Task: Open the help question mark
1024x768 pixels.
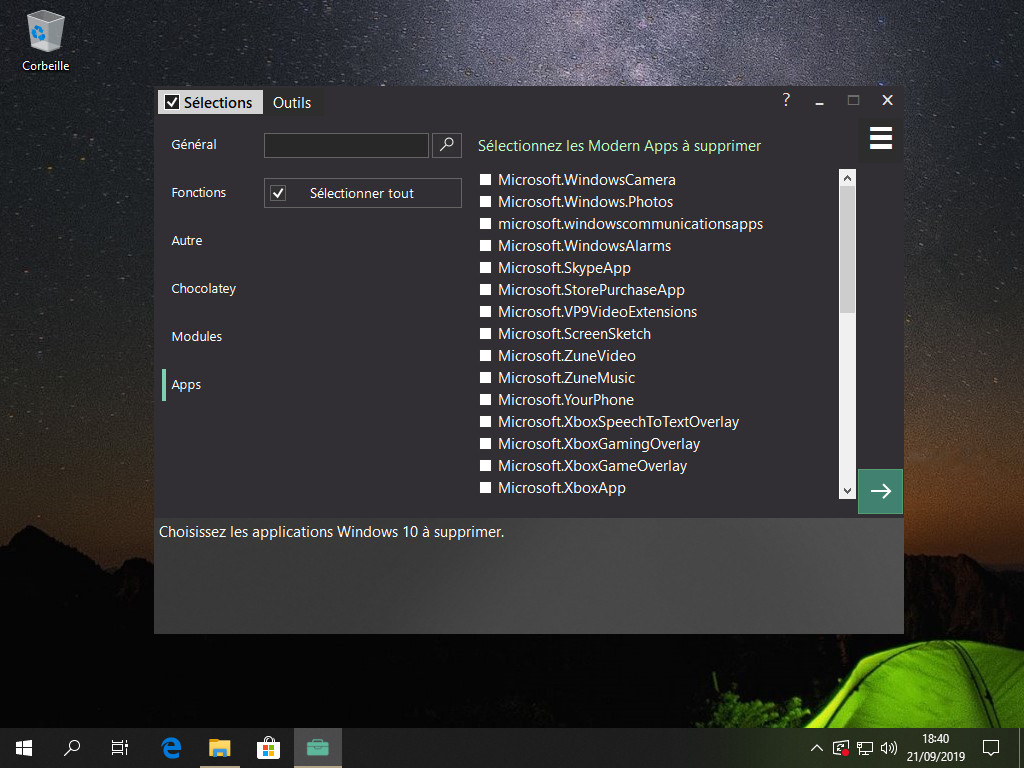Action: tap(786, 100)
